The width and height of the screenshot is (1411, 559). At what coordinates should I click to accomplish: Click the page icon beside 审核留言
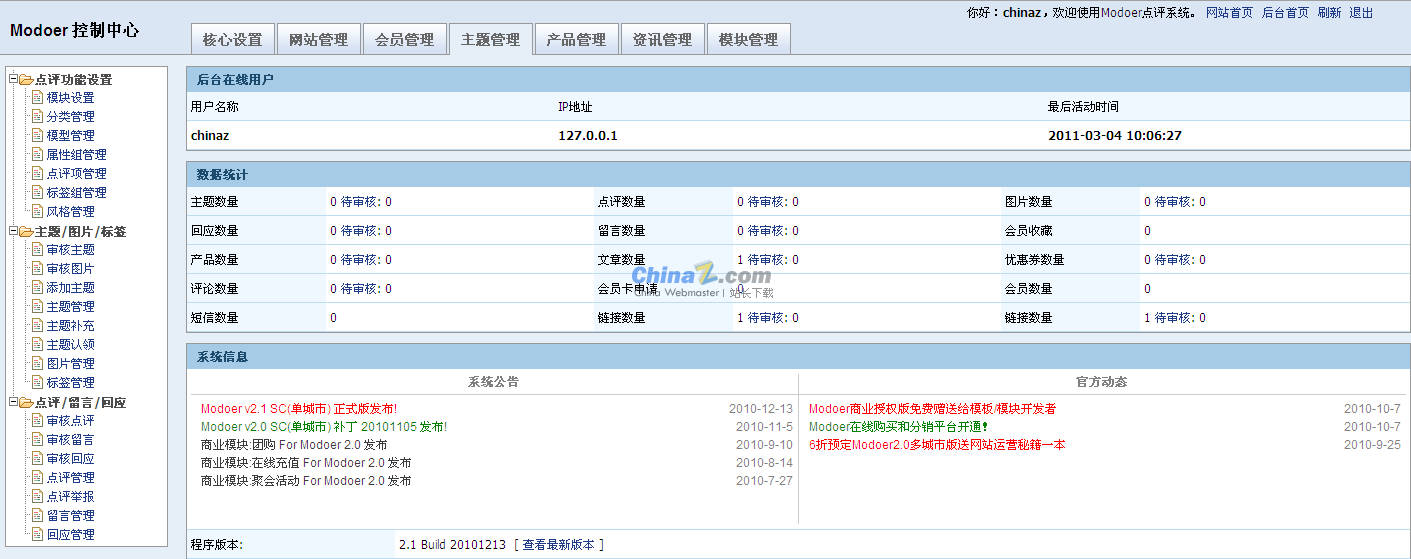tap(38, 440)
